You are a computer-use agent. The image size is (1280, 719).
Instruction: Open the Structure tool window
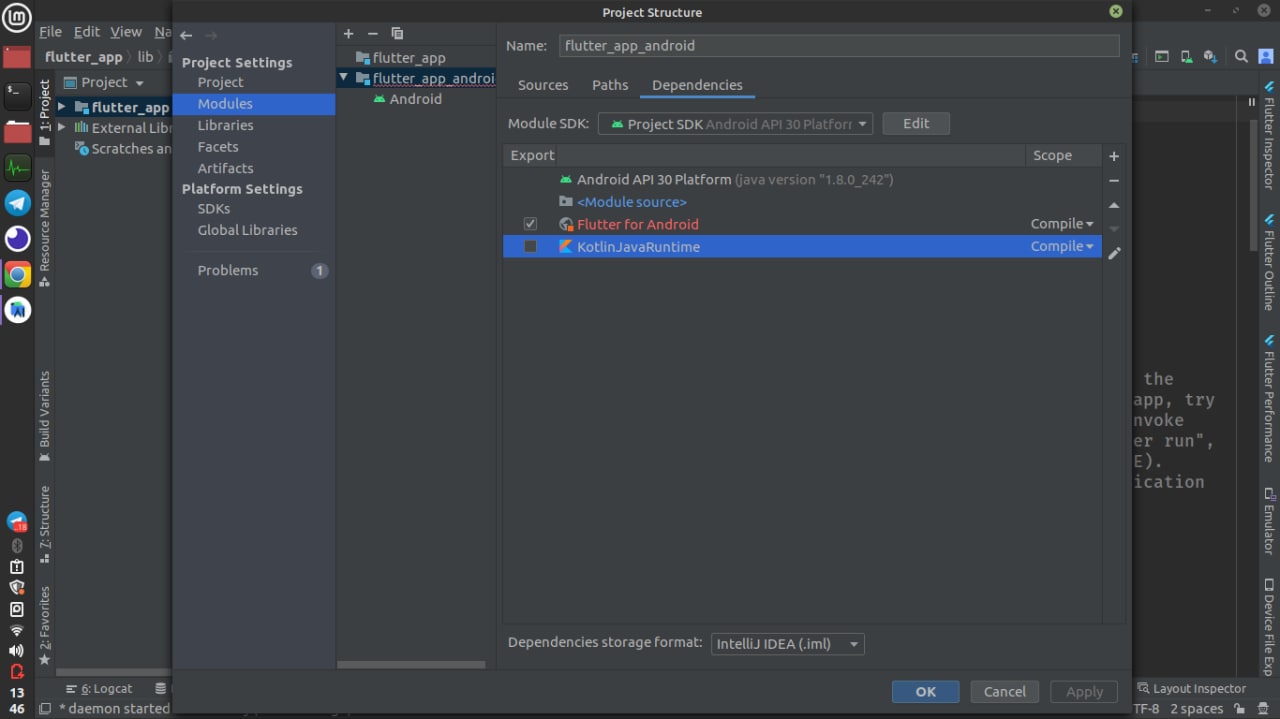coord(44,524)
